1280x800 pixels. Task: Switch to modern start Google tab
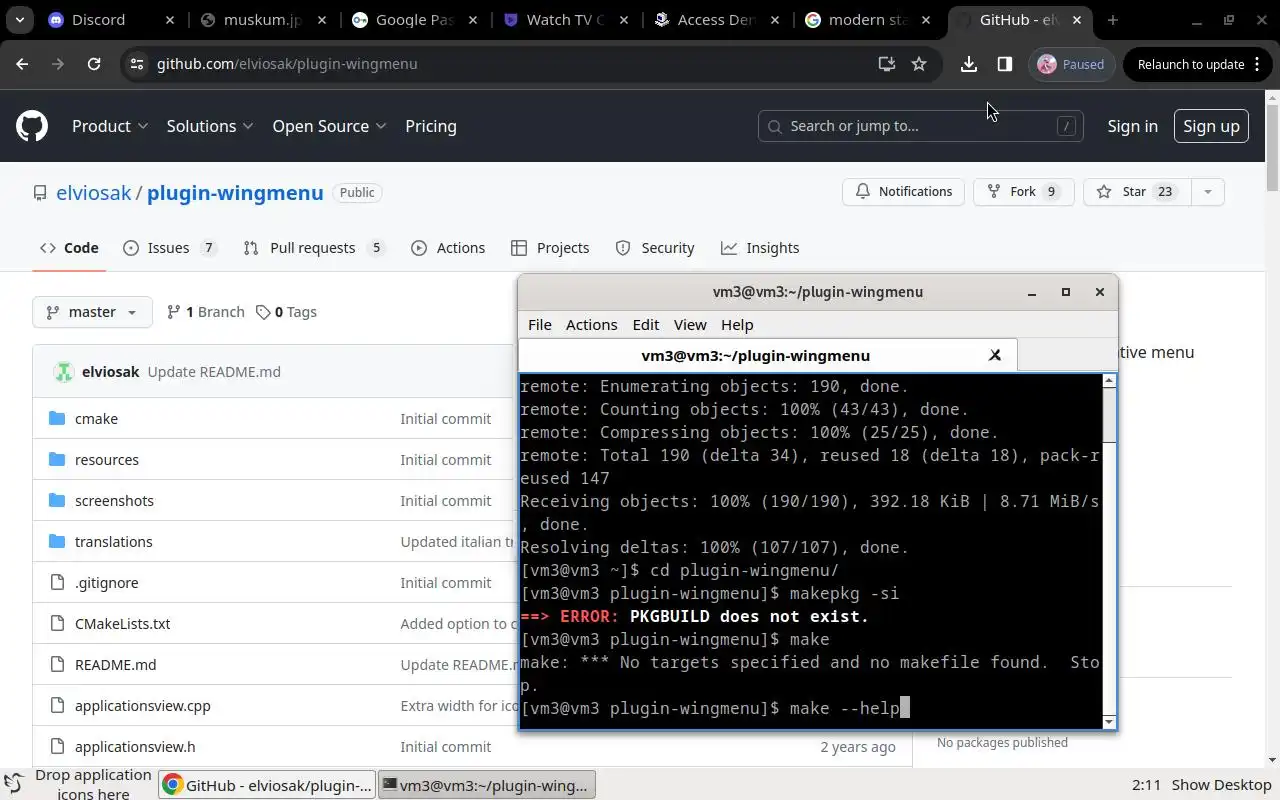point(868,19)
